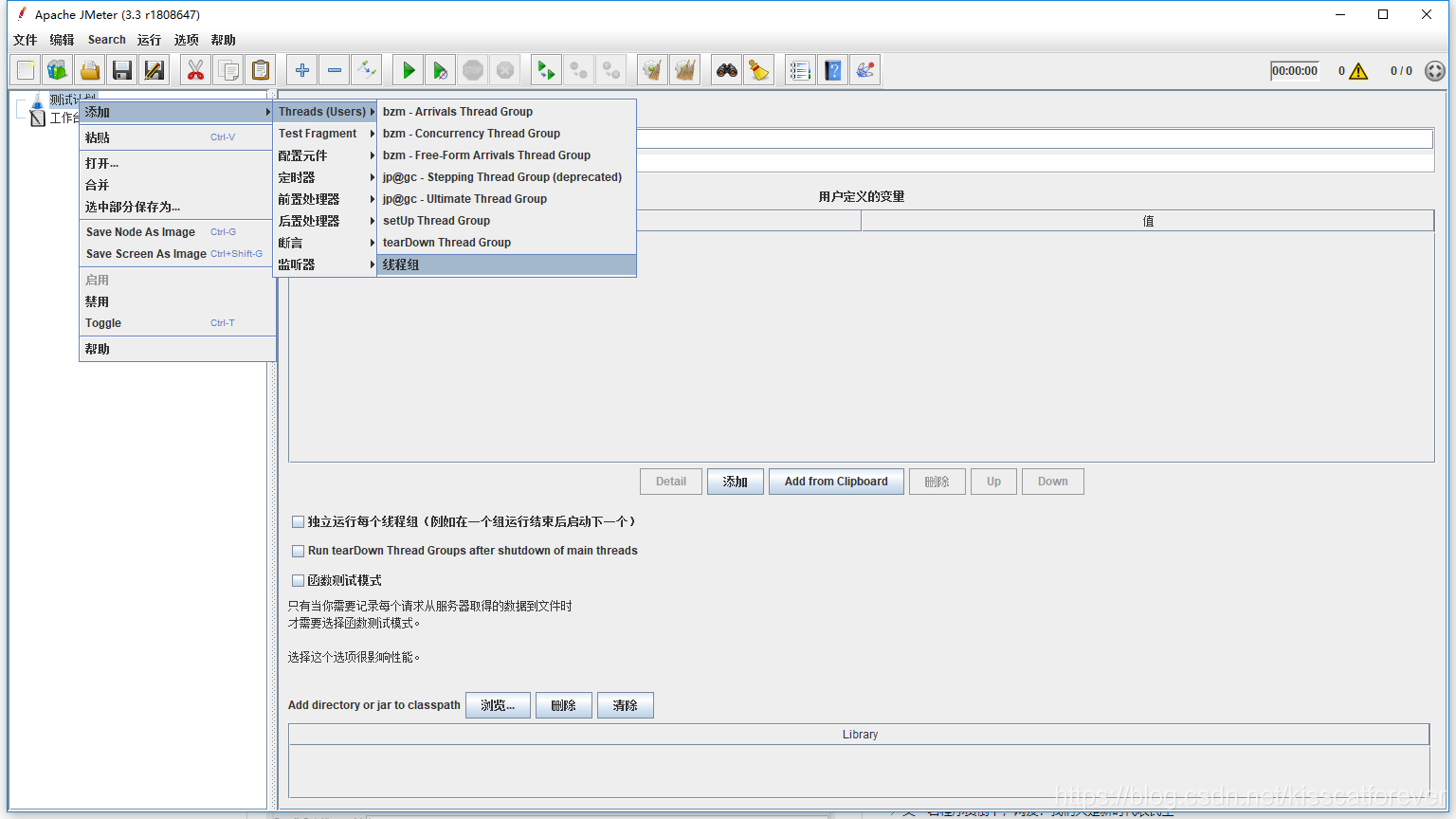1456x819 pixels.
Task: Expand 监听器 submenu
Action: coord(325,264)
